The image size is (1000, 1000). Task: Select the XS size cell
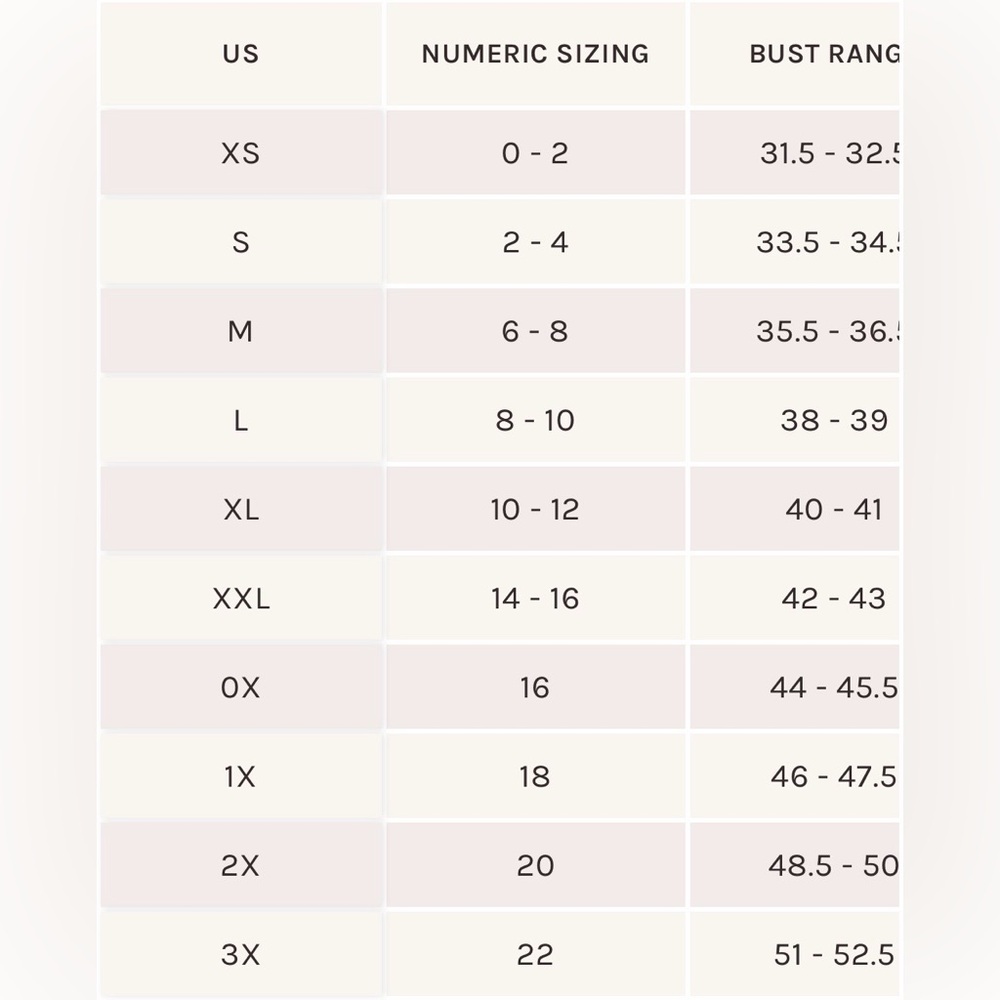(241, 152)
